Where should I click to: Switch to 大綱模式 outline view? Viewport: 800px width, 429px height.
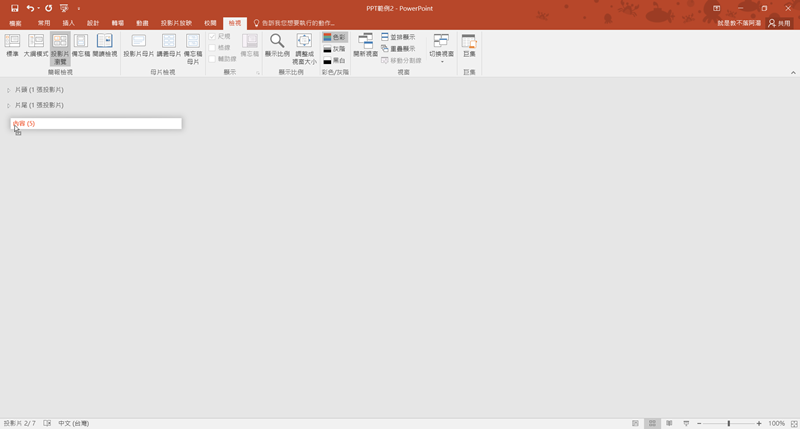36,45
